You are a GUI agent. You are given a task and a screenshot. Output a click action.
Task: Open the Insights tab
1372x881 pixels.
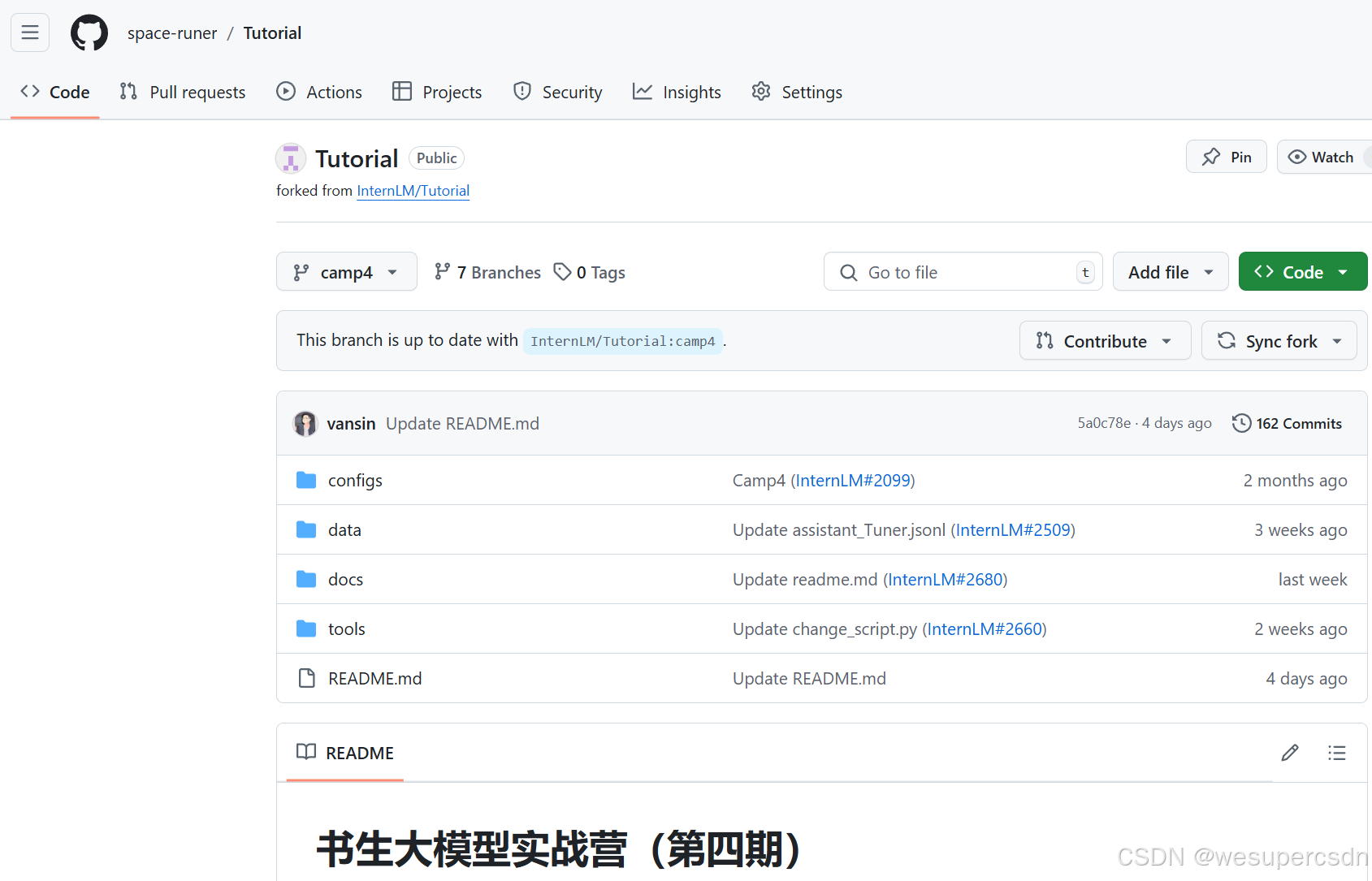tap(677, 92)
